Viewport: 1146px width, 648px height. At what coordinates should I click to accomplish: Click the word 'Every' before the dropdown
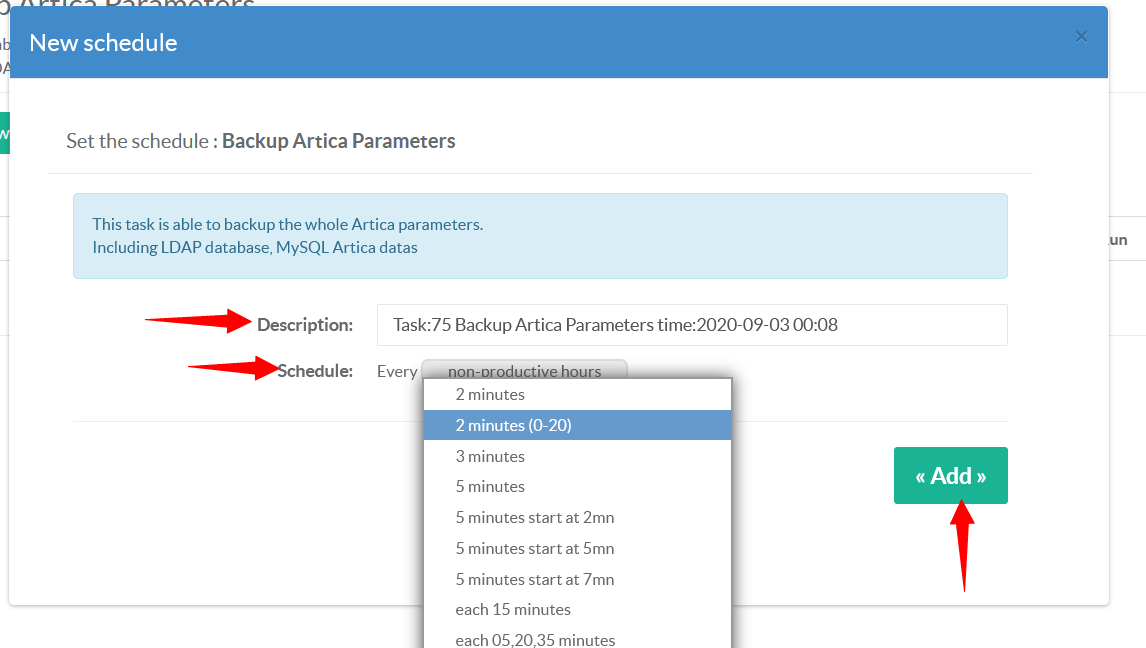(x=396, y=371)
